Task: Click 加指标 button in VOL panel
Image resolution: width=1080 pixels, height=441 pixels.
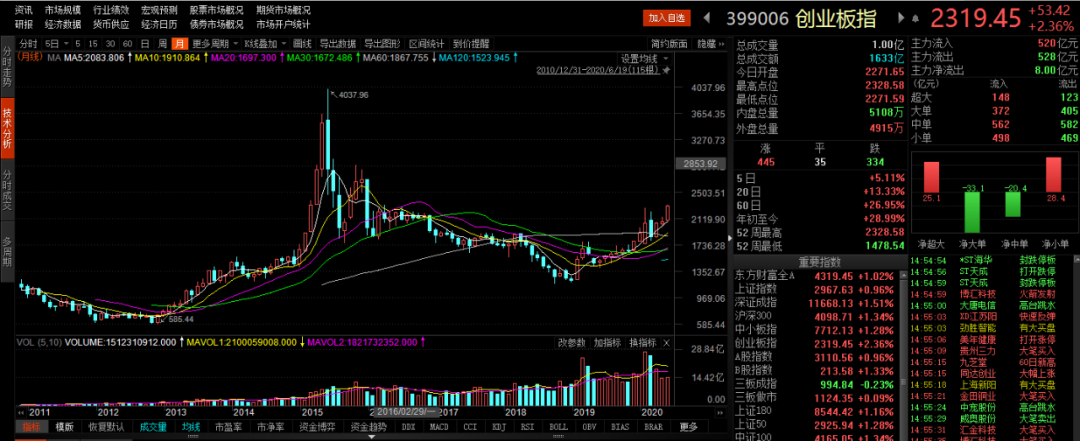Action: click(x=608, y=342)
